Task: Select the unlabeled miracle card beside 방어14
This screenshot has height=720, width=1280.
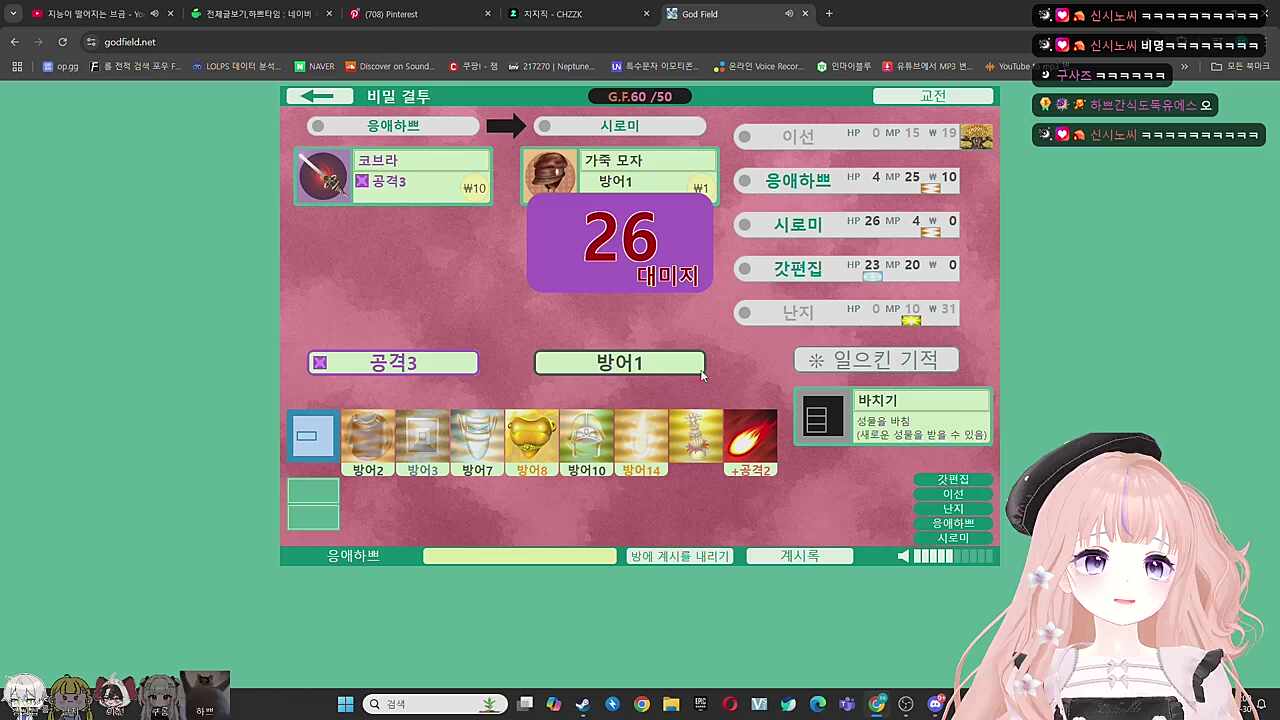Action: pyautogui.click(x=696, y=437)
